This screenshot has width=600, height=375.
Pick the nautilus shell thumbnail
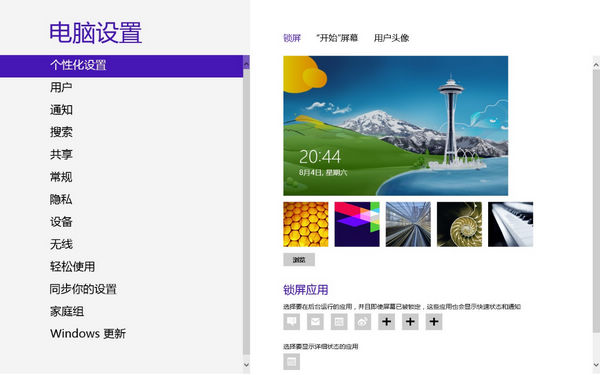459,224
